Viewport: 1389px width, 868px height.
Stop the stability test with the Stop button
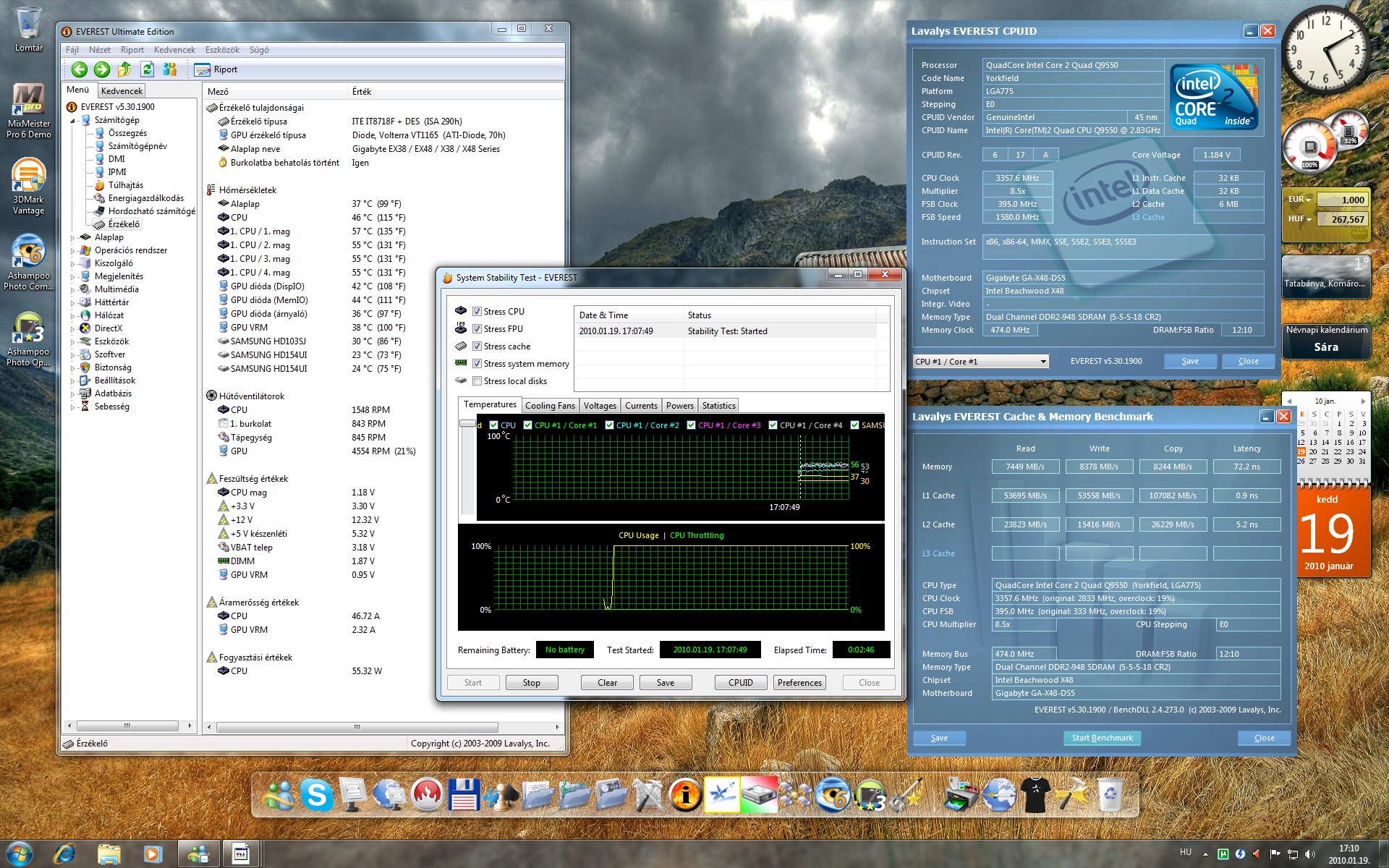pos(532,683)
